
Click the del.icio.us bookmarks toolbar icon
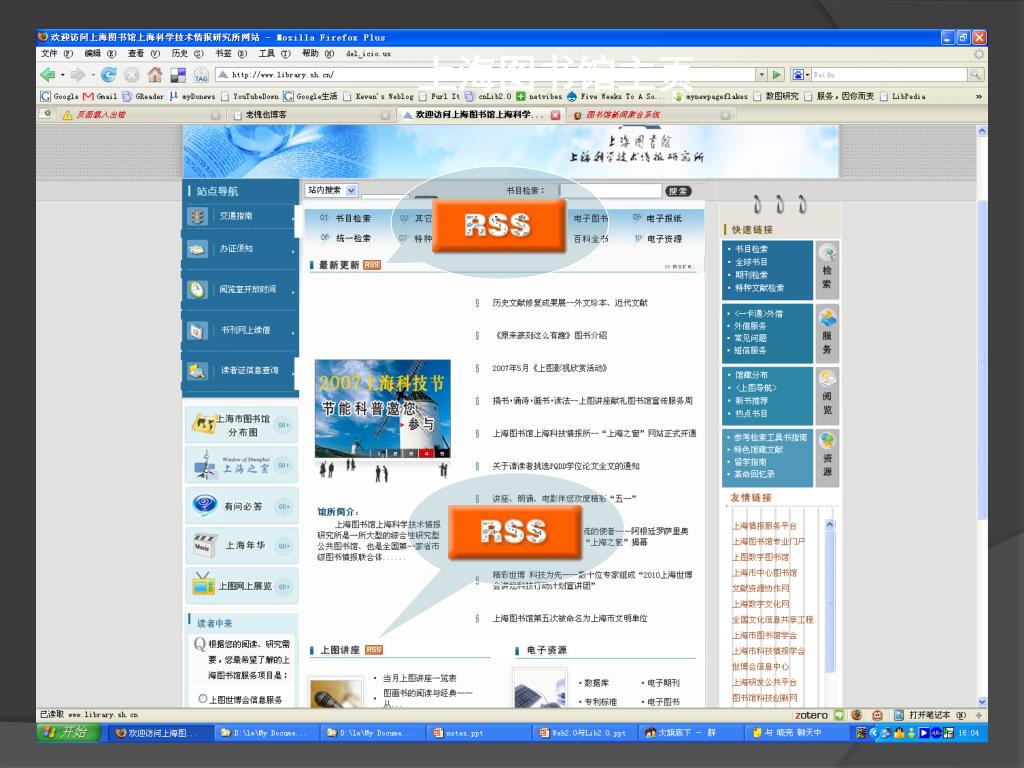tap(178, 76)
